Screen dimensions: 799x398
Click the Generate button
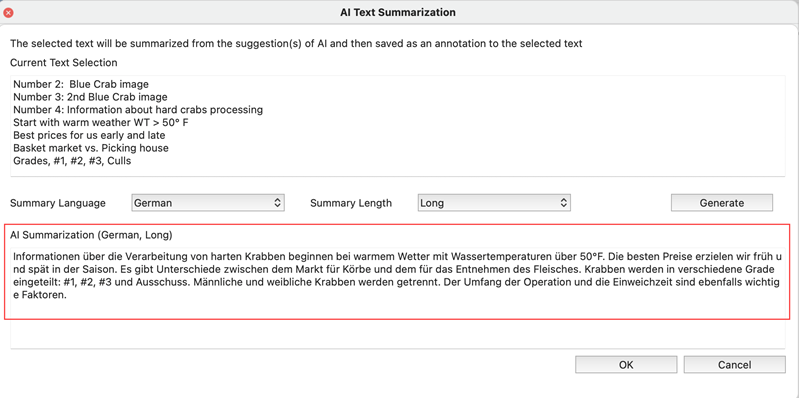point(722,203)
